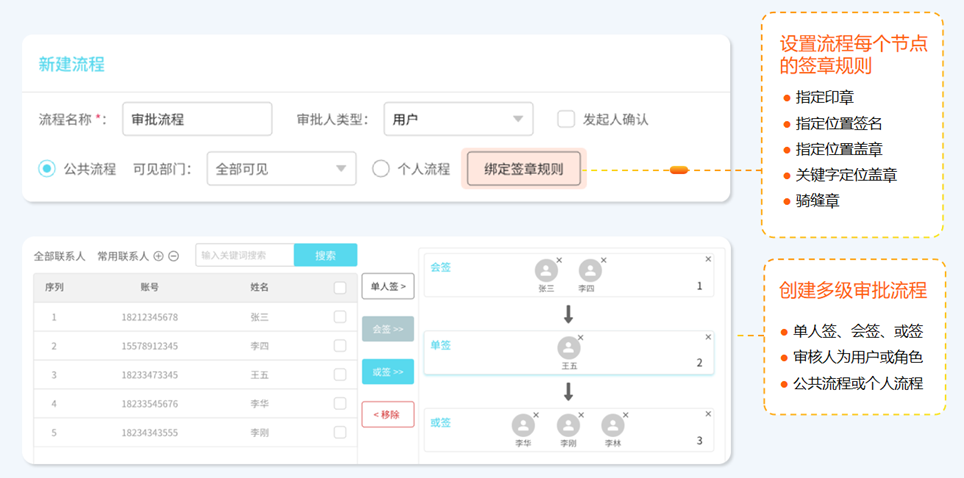Click the minus icon next to 常用联系人

click(x=173, y=257)
